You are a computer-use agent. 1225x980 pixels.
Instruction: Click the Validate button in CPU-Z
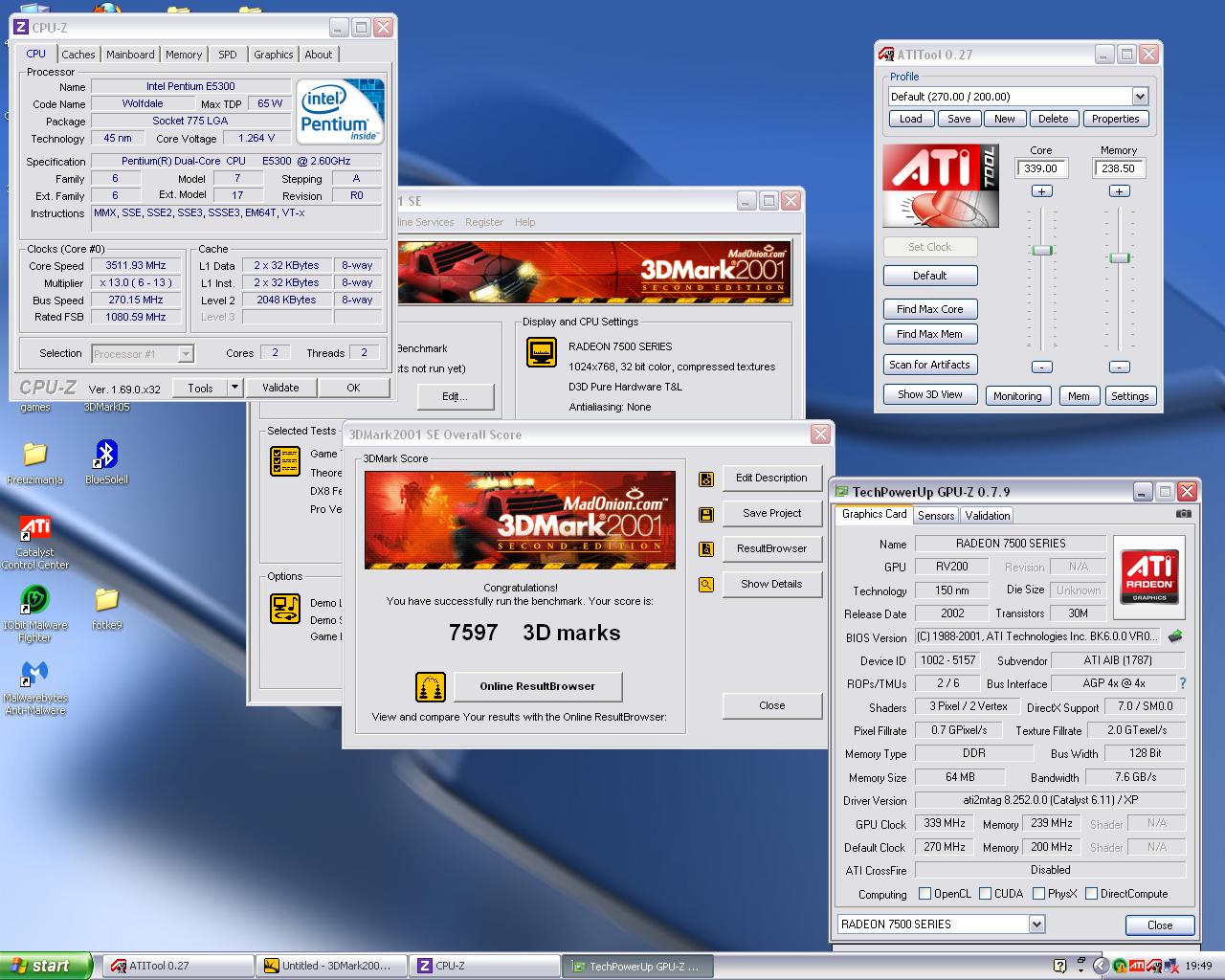point(280,388)
